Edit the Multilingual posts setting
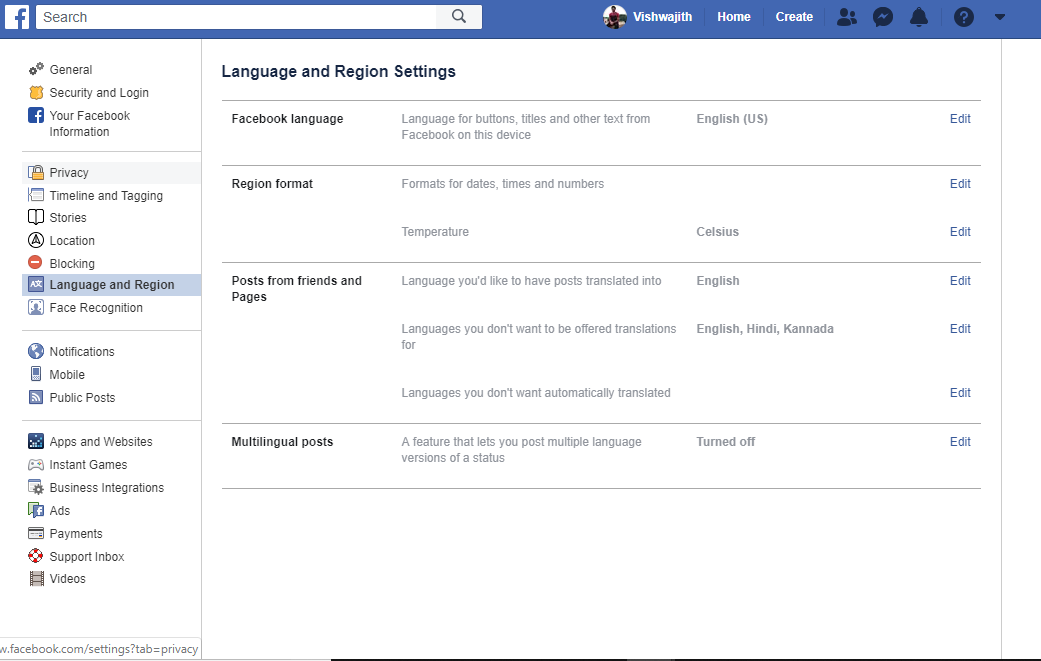Screen dimensions: 1041x661 (960, 442)
